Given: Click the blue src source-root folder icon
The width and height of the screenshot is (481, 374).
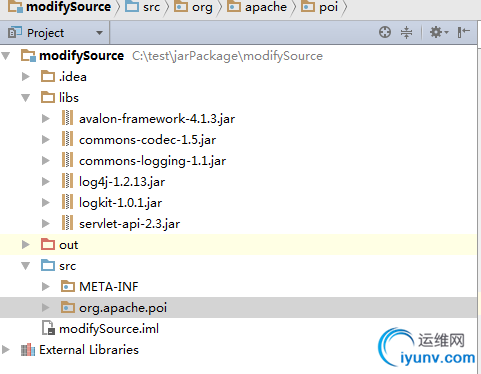Looking at the screenshot, I should coord(48,265).
